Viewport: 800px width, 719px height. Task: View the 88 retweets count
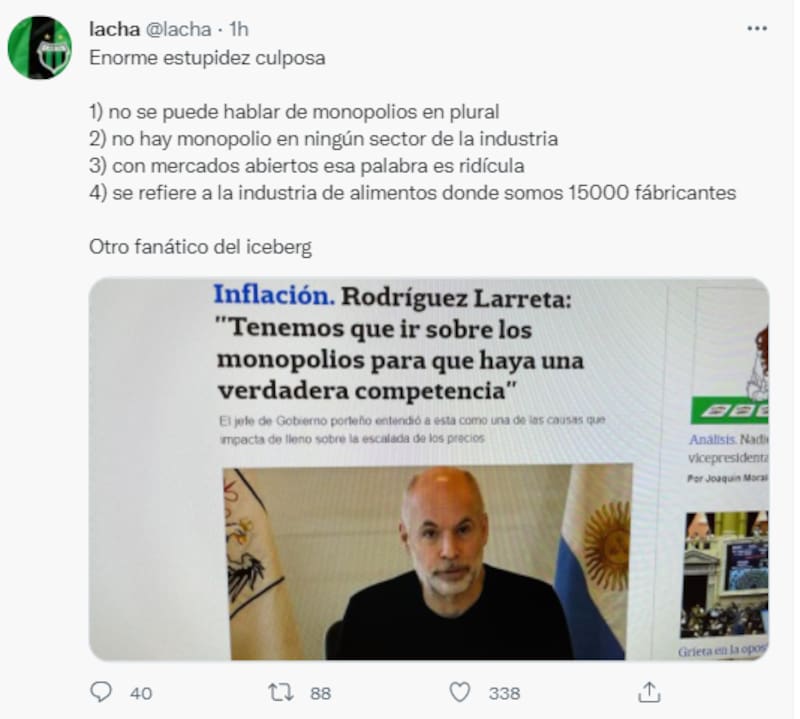point(320,693)
